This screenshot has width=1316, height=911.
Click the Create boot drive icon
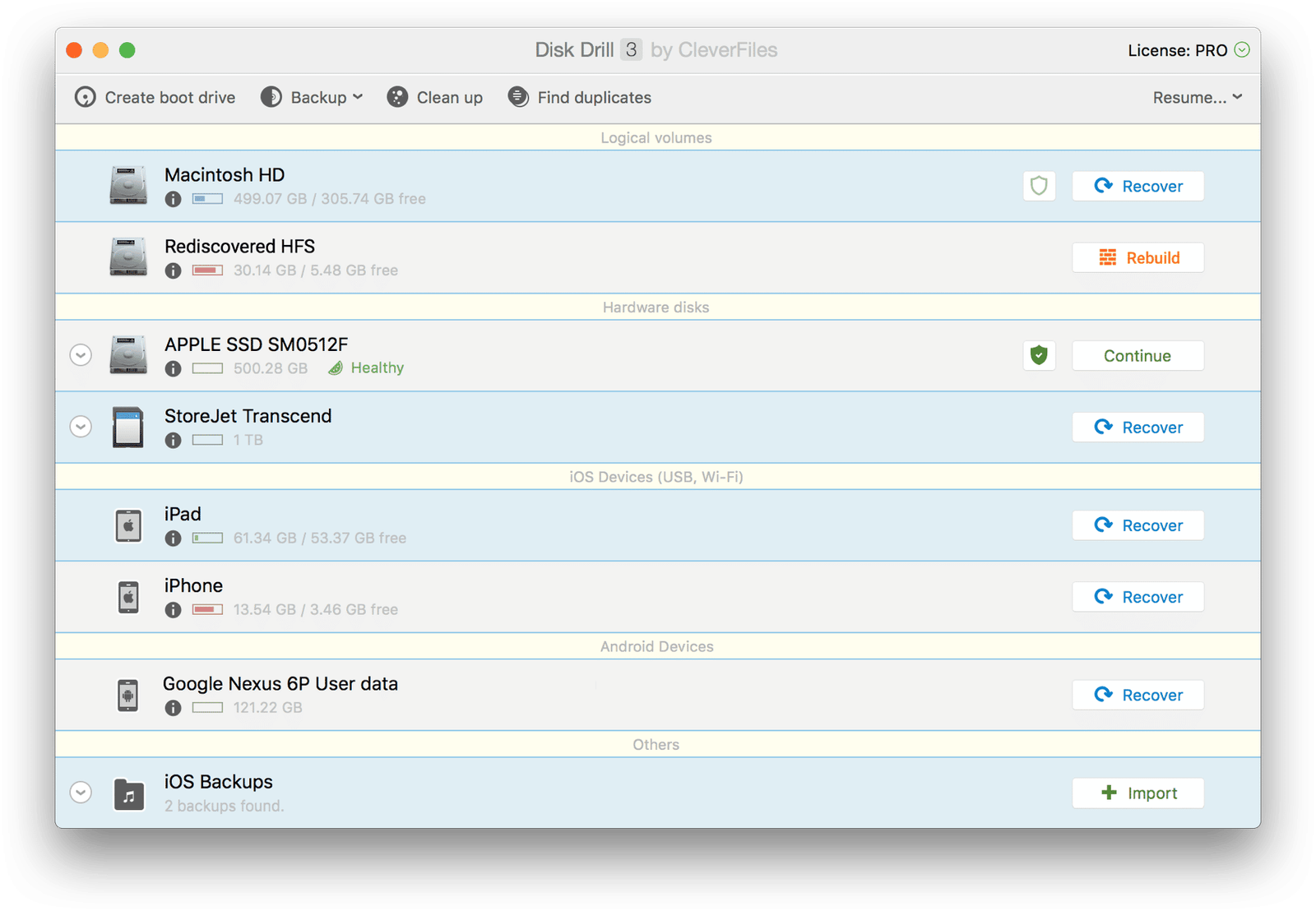(85, 97)
